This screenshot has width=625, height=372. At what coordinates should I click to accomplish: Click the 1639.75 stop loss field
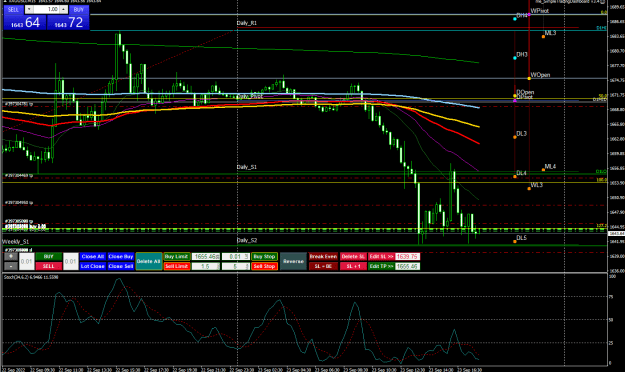click(x=407, y=256)
